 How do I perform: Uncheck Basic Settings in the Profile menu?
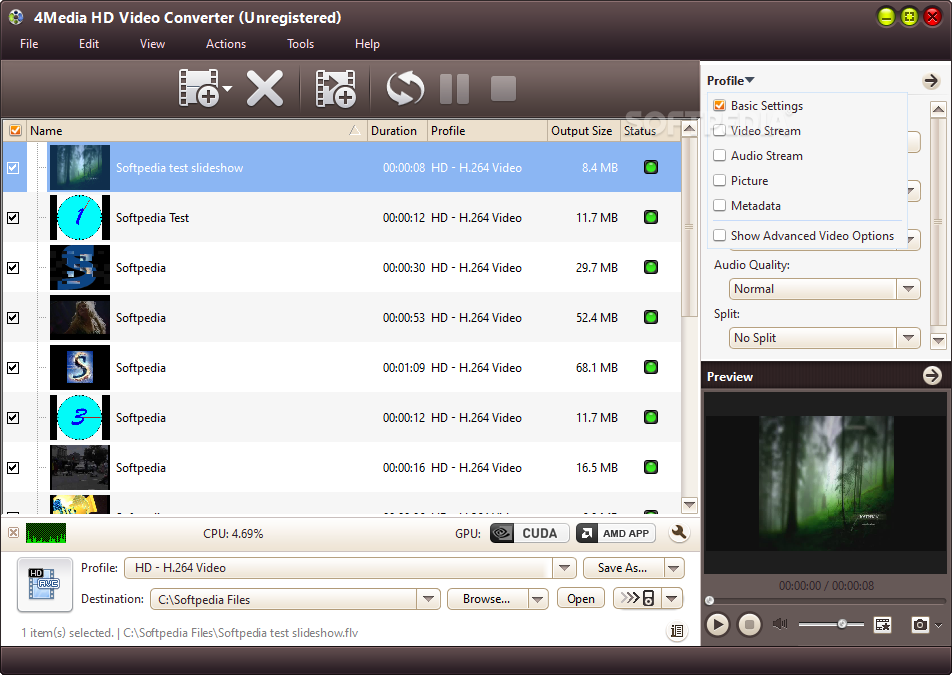[x=719, y=106]
